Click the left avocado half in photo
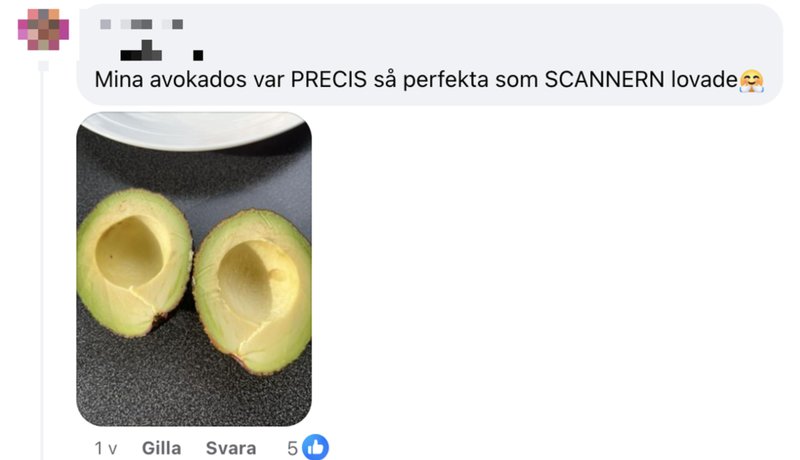Image resolution: width=800 pixels, height=460 pixels. point(135,262)
